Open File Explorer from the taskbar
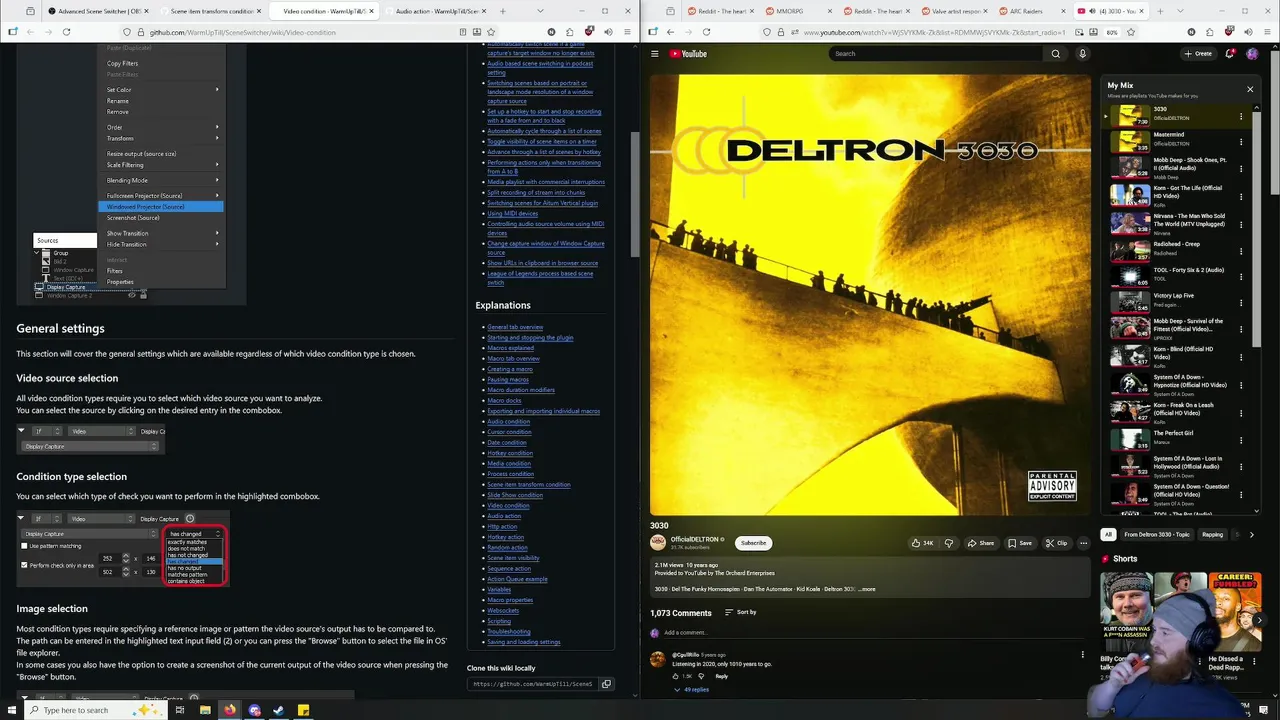 click(205, 710)
